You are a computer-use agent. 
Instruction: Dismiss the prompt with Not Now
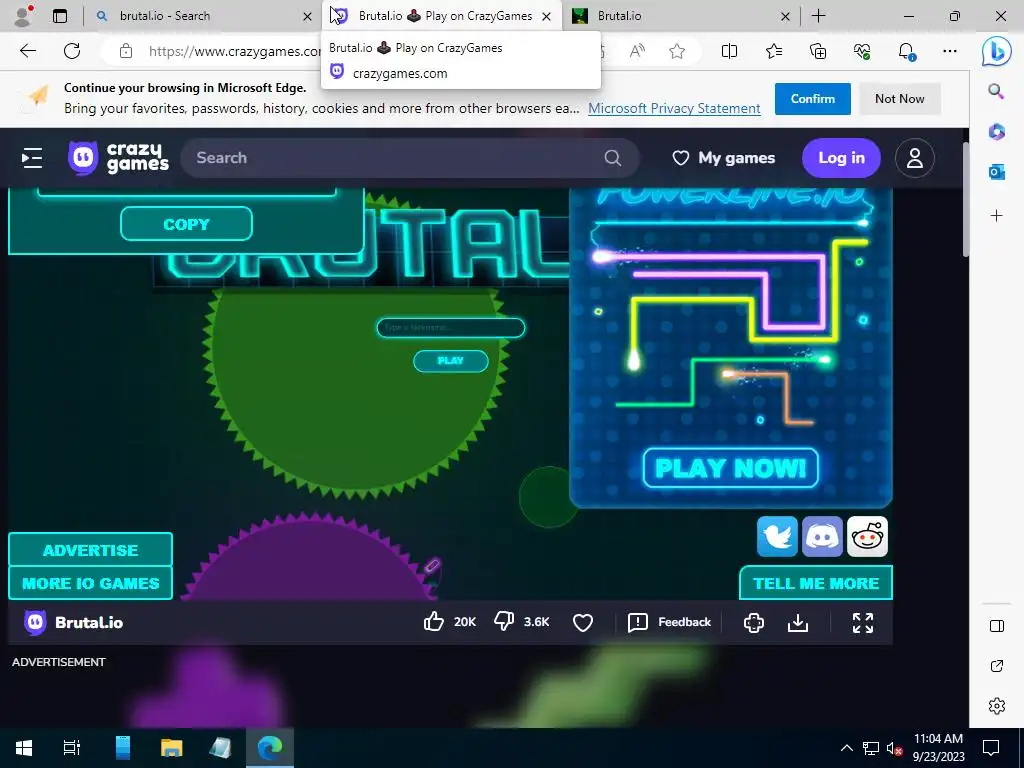click(899, 99)
